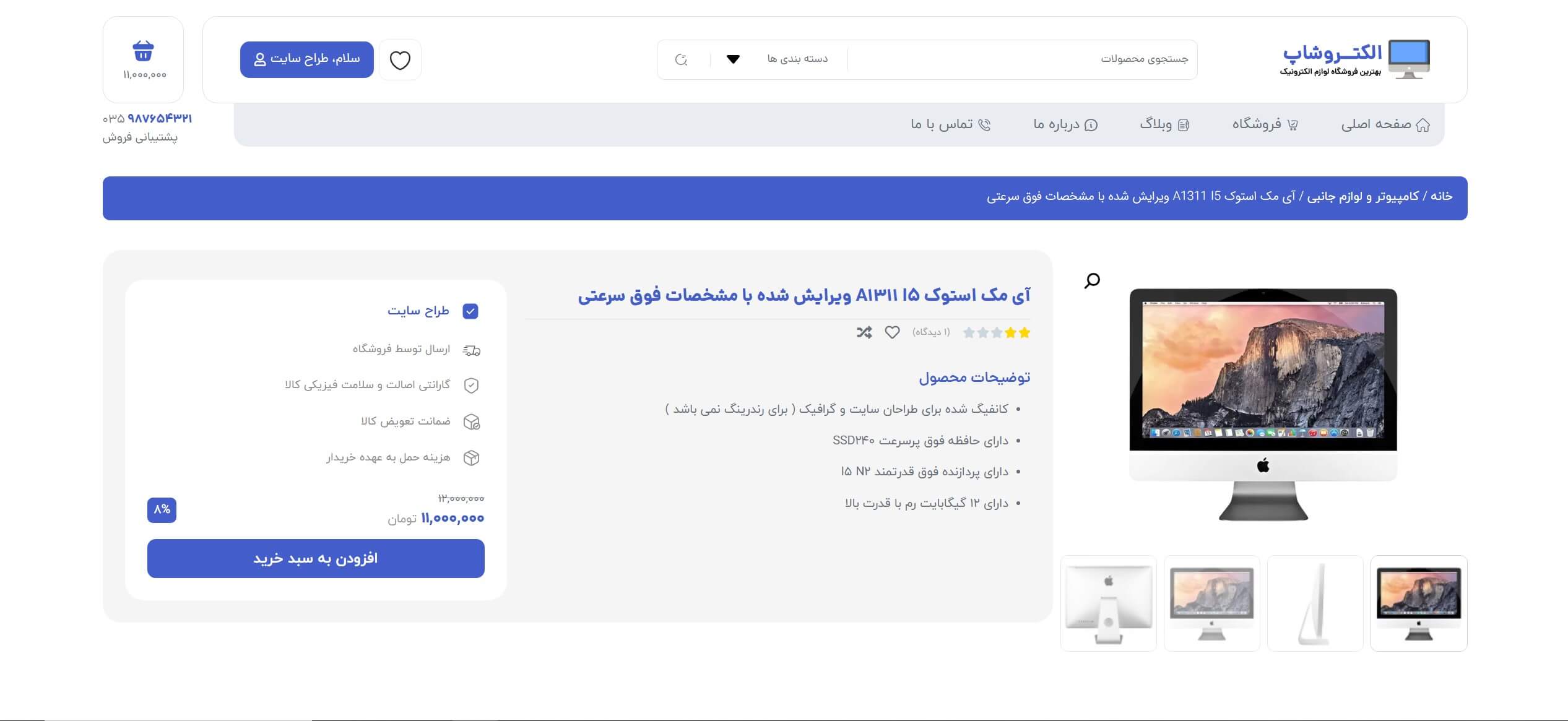Go to صفحه اصلی menu item

pyautogui.click(x=1385, y=124)
